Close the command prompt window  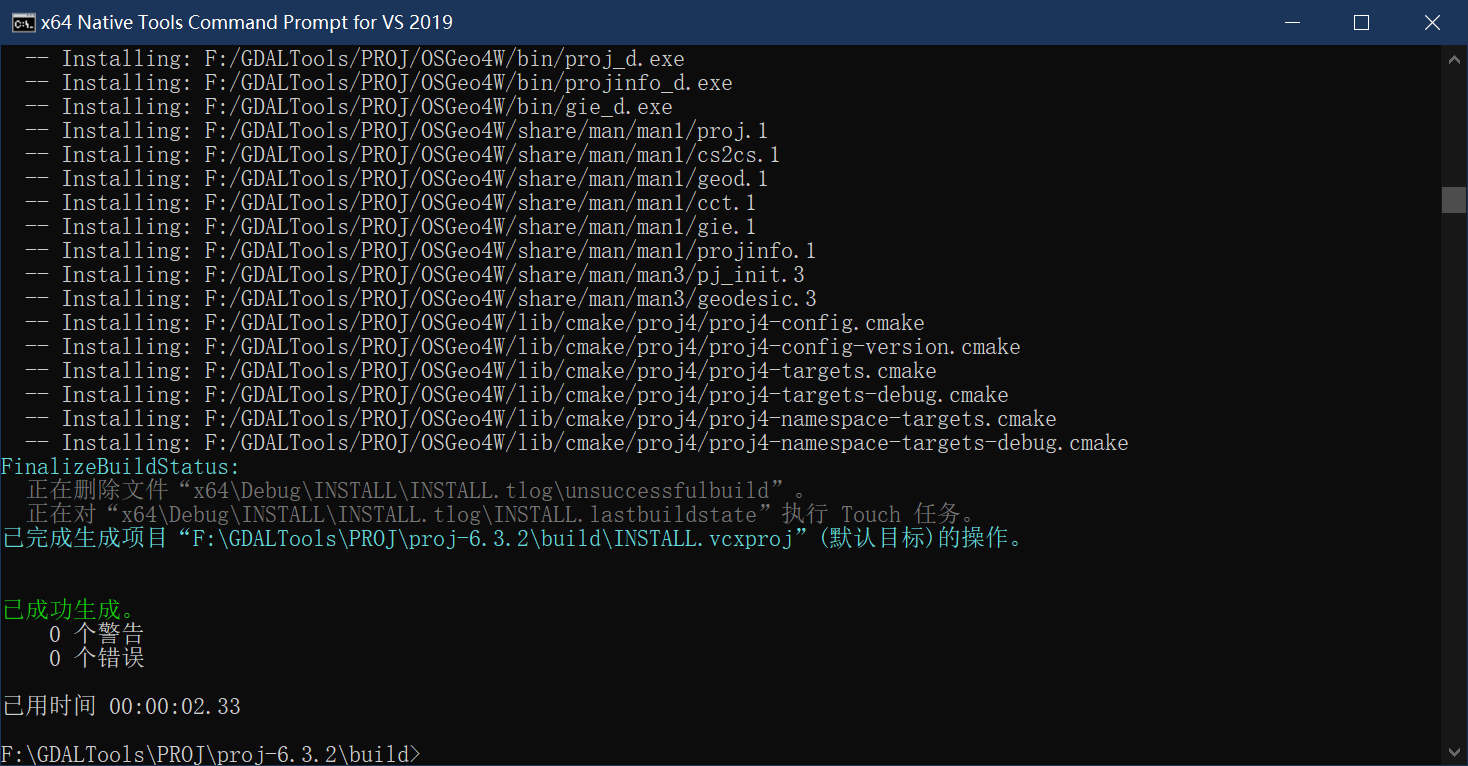(x=1432, y=22)
